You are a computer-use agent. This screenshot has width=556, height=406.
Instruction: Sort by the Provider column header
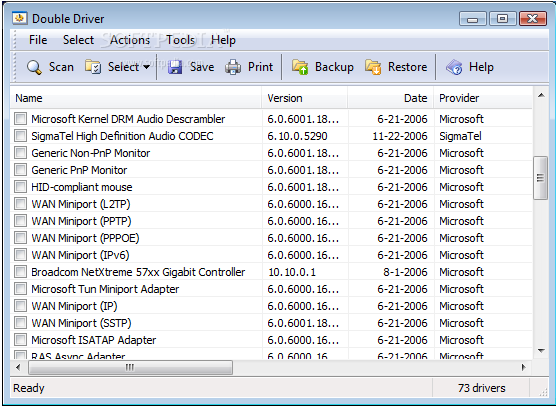pyautogui.click(x=483, y=98)
